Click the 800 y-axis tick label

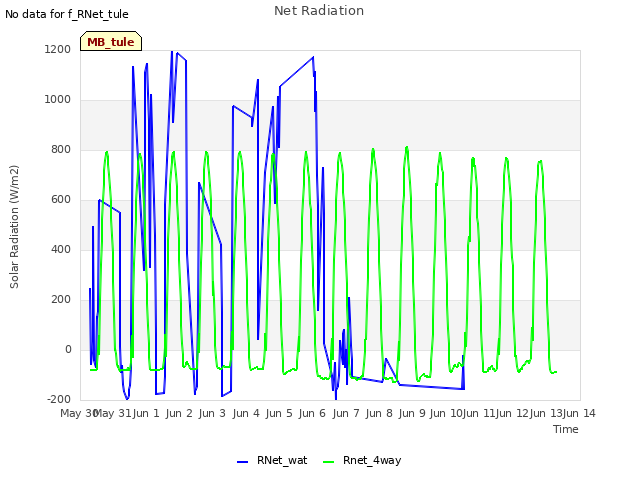click(61, 149)
